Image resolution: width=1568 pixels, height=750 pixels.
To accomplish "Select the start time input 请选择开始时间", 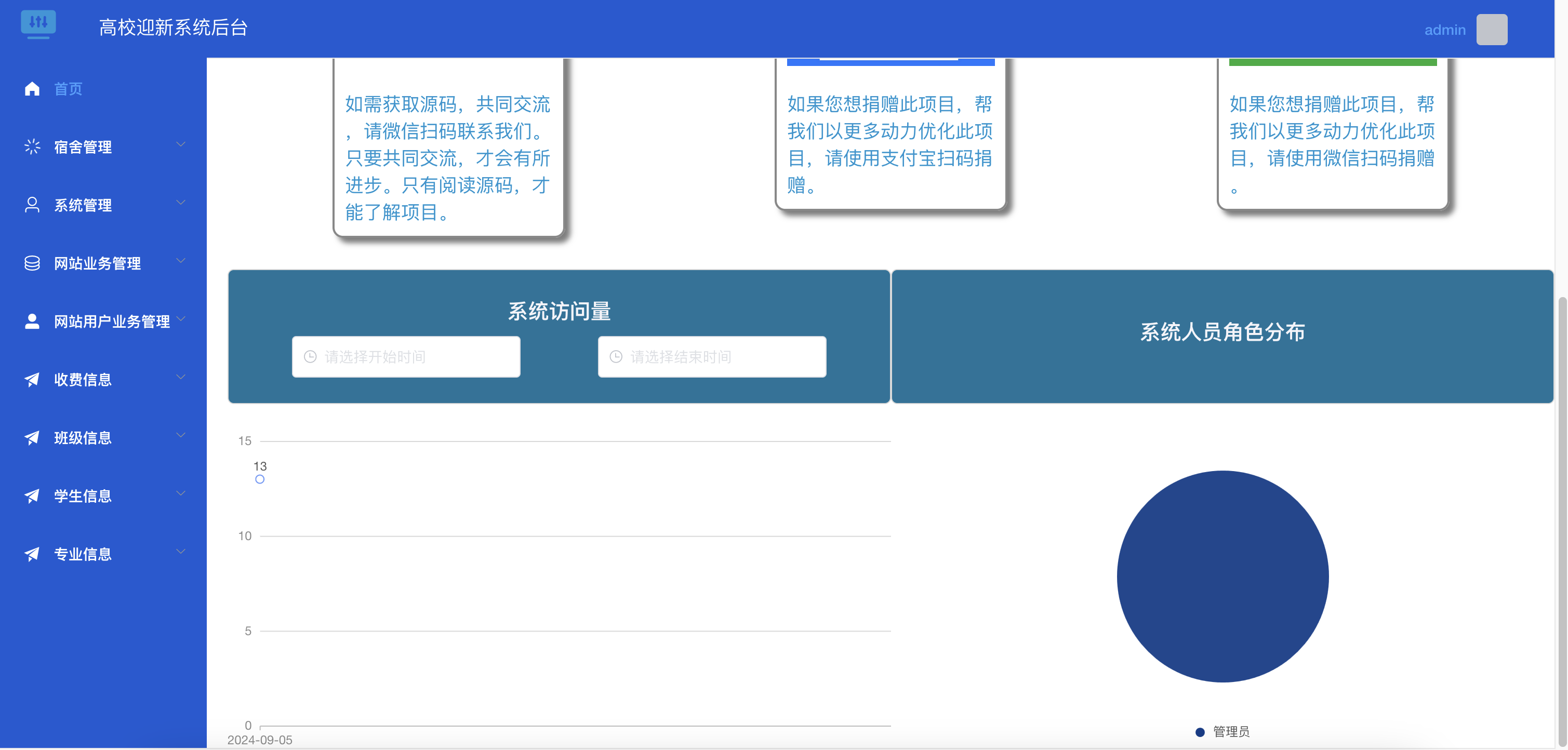I will point(406,356).
